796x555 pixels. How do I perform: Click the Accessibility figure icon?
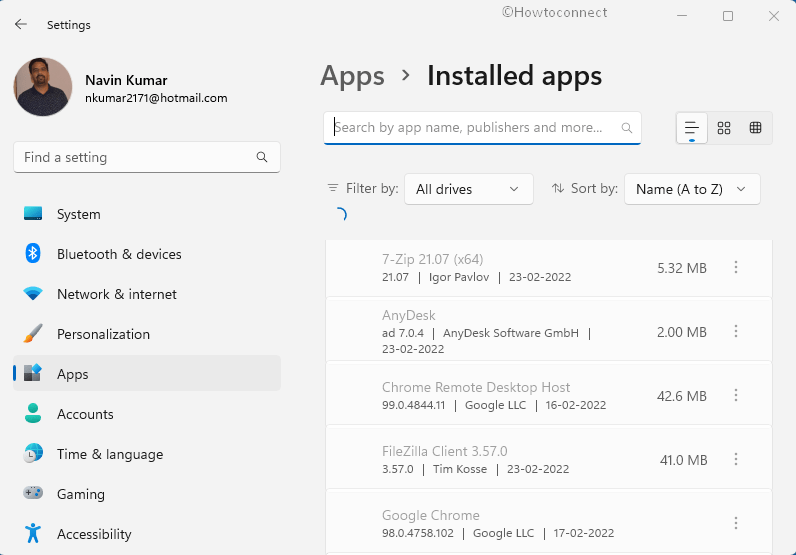pyautogui.click(x=33, y=533)
